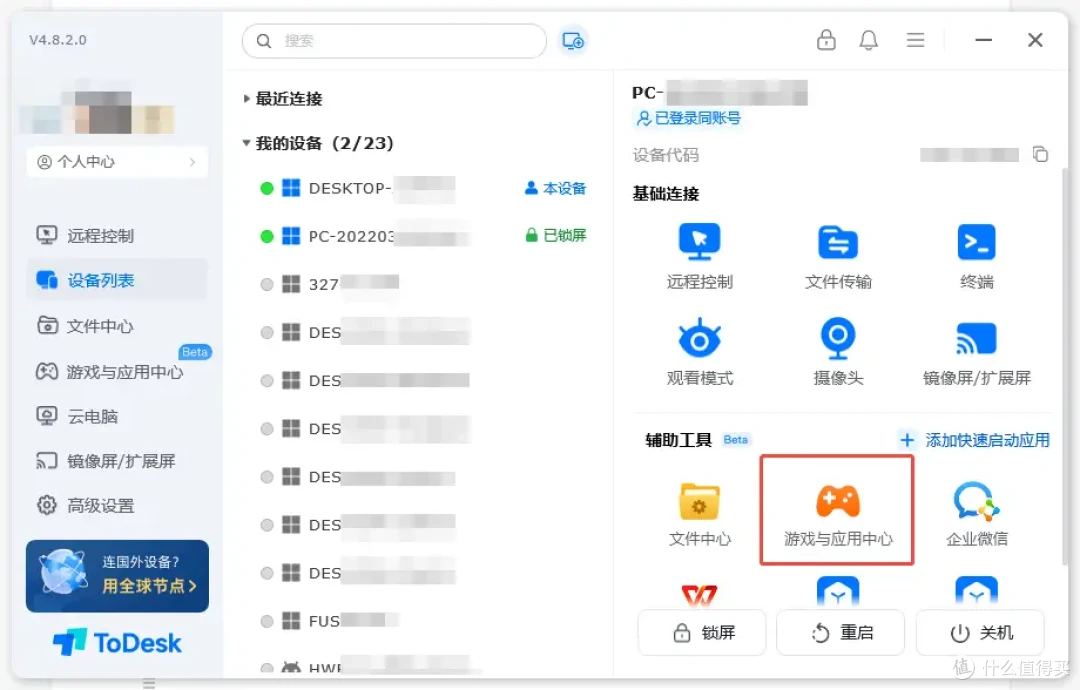
Task: Open the 个人中心 personal center
Action: coord(116,162)
